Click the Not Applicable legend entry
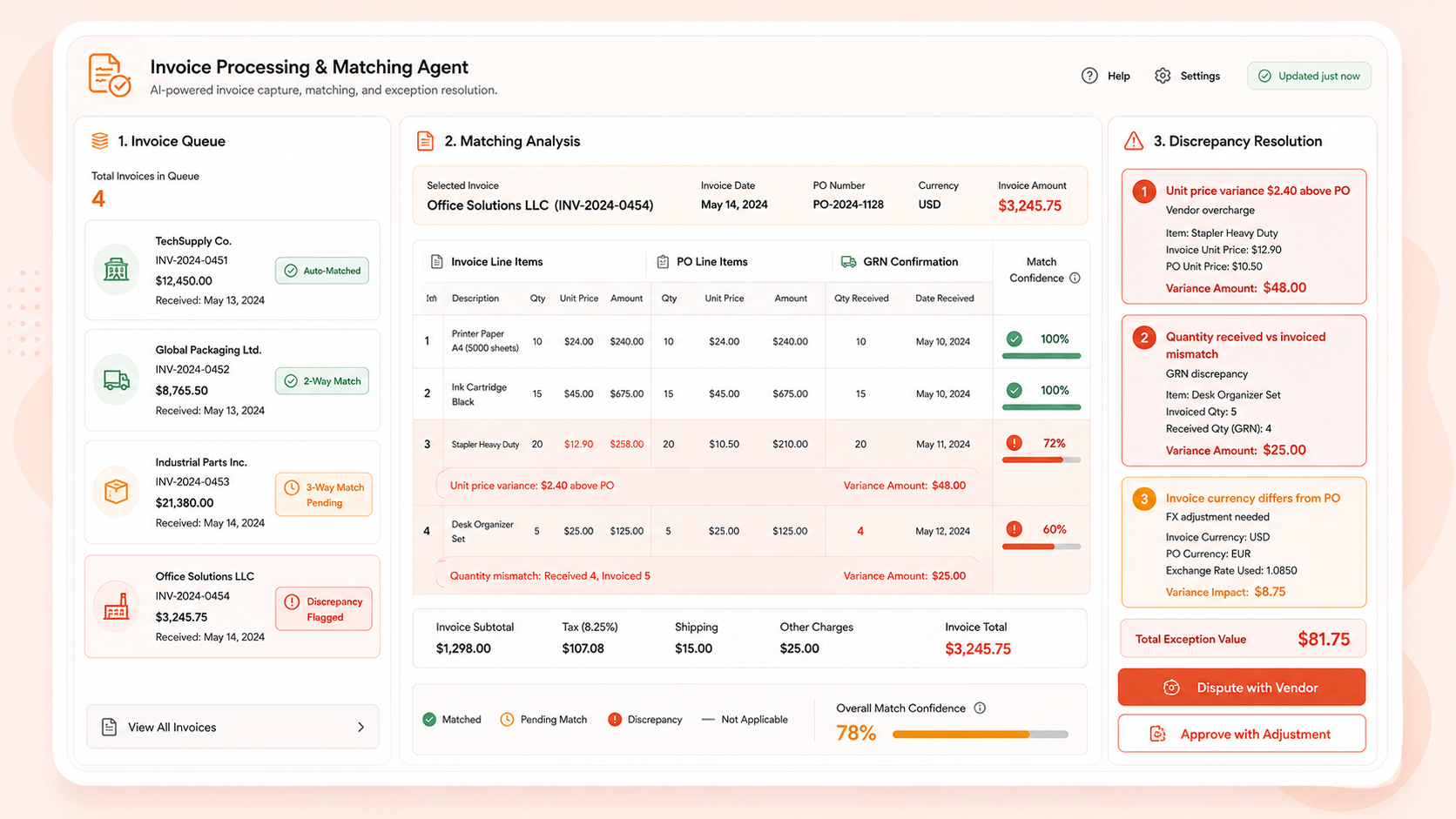 (x=745, y=720)
